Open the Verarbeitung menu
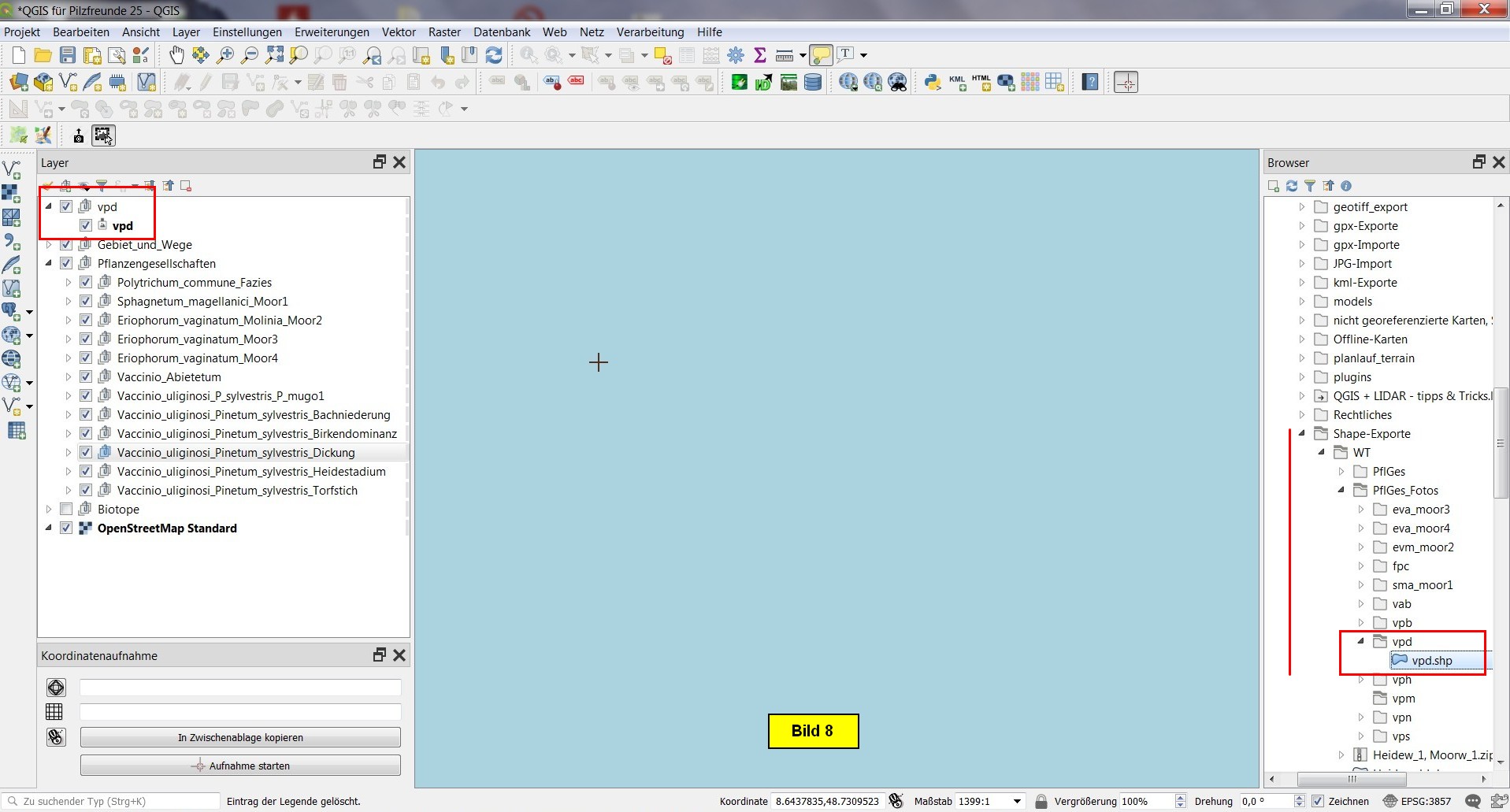This screenshot has height=812, width=1510. point(650,32)
